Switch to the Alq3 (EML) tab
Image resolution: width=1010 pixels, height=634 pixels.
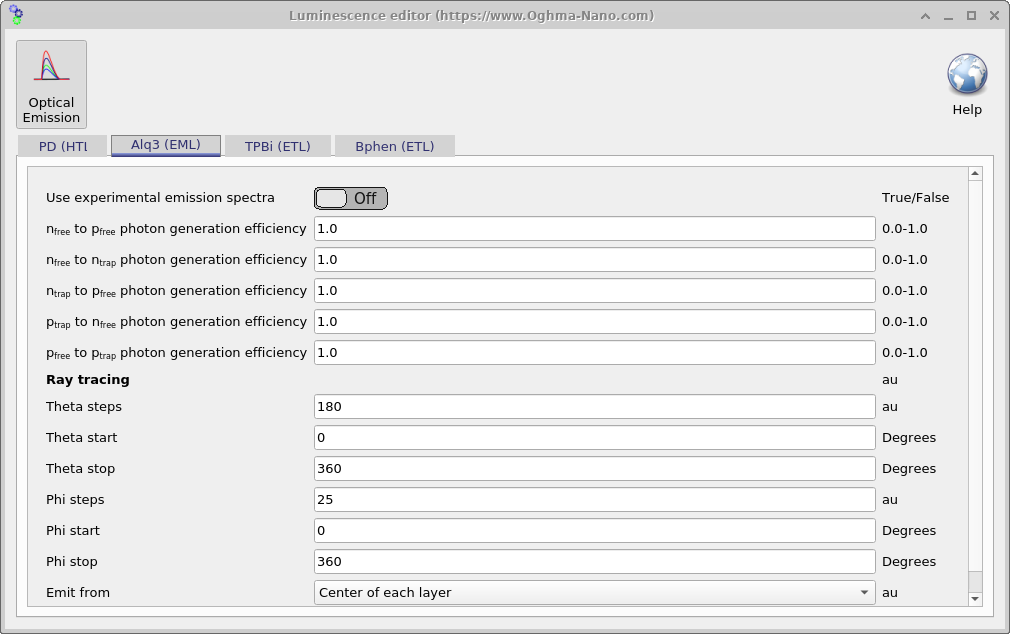tap(166, 145)
